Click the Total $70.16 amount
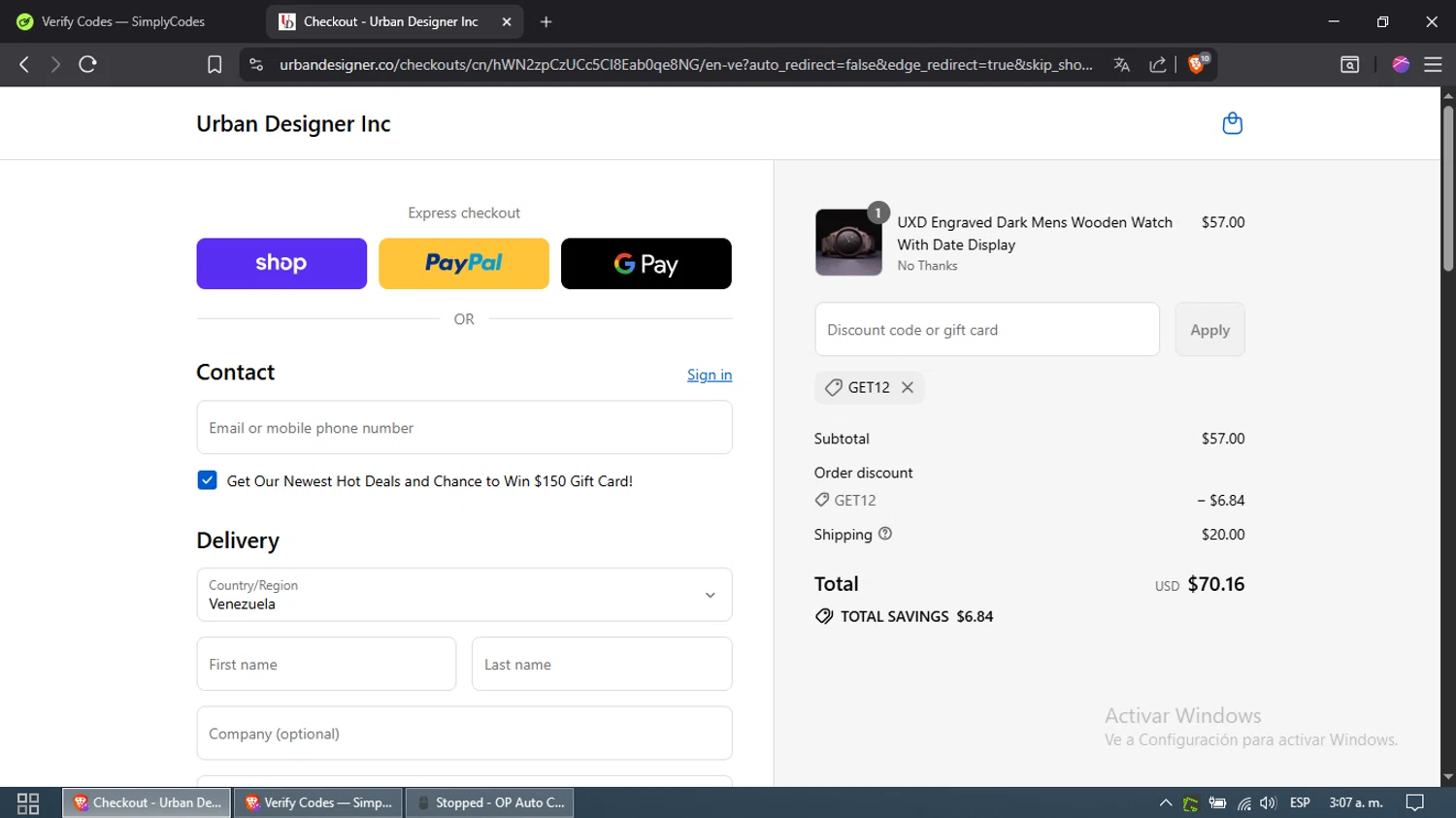 click(1215, 584)
